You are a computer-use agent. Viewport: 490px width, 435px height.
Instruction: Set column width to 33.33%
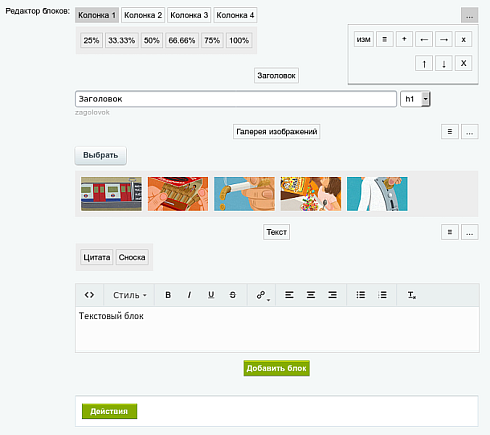(x=122, y=40)
